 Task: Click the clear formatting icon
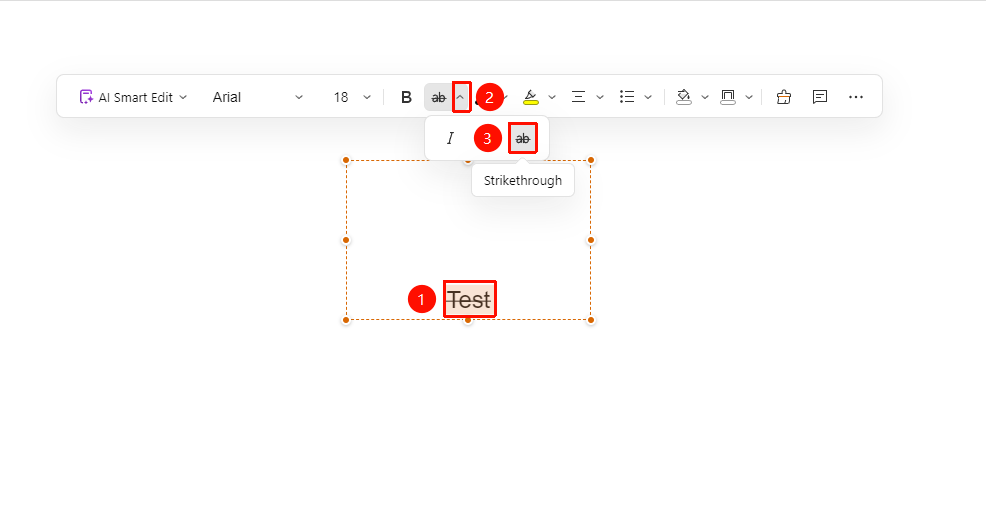784,97
